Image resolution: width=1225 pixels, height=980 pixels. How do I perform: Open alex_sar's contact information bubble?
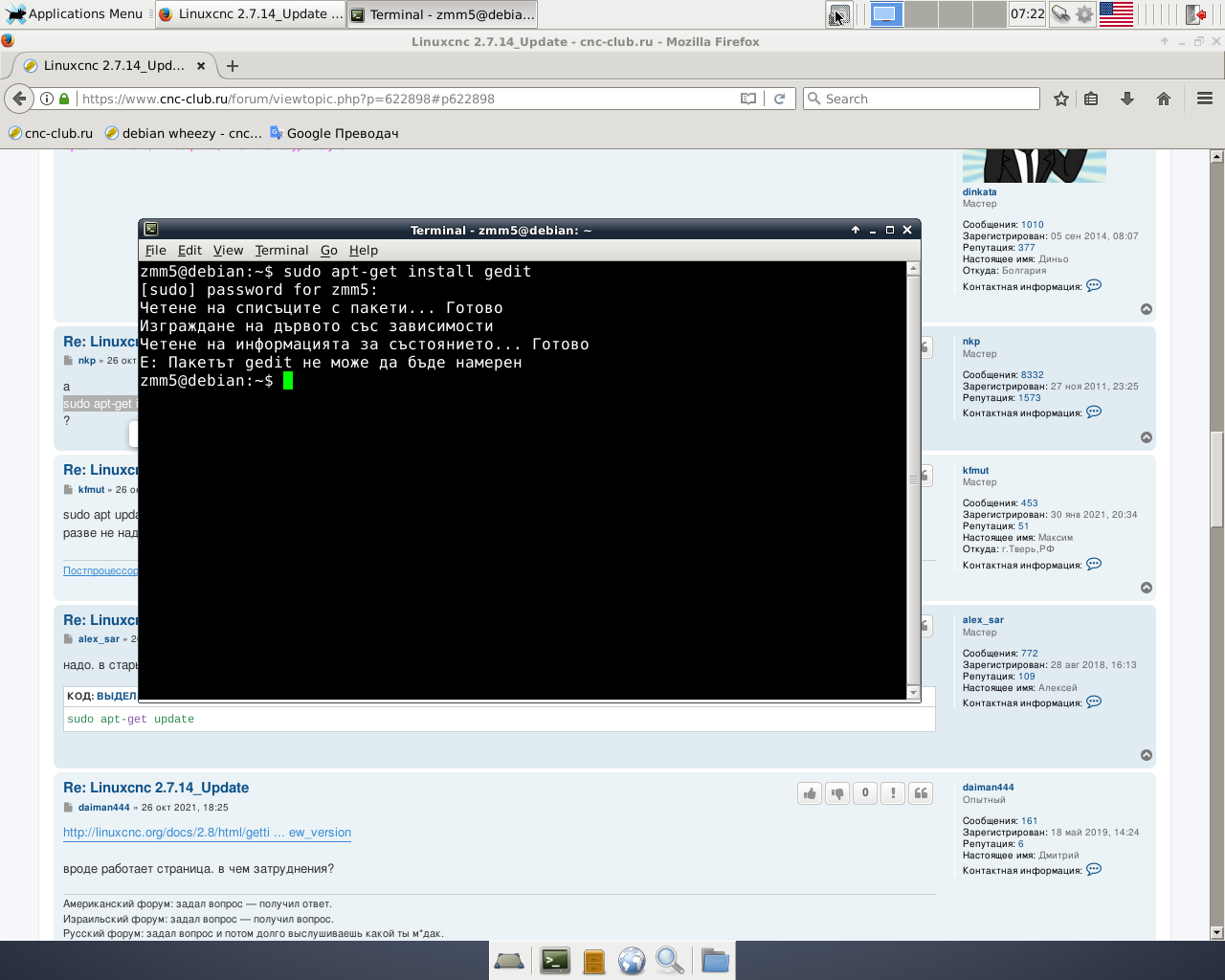point(1094,702)
